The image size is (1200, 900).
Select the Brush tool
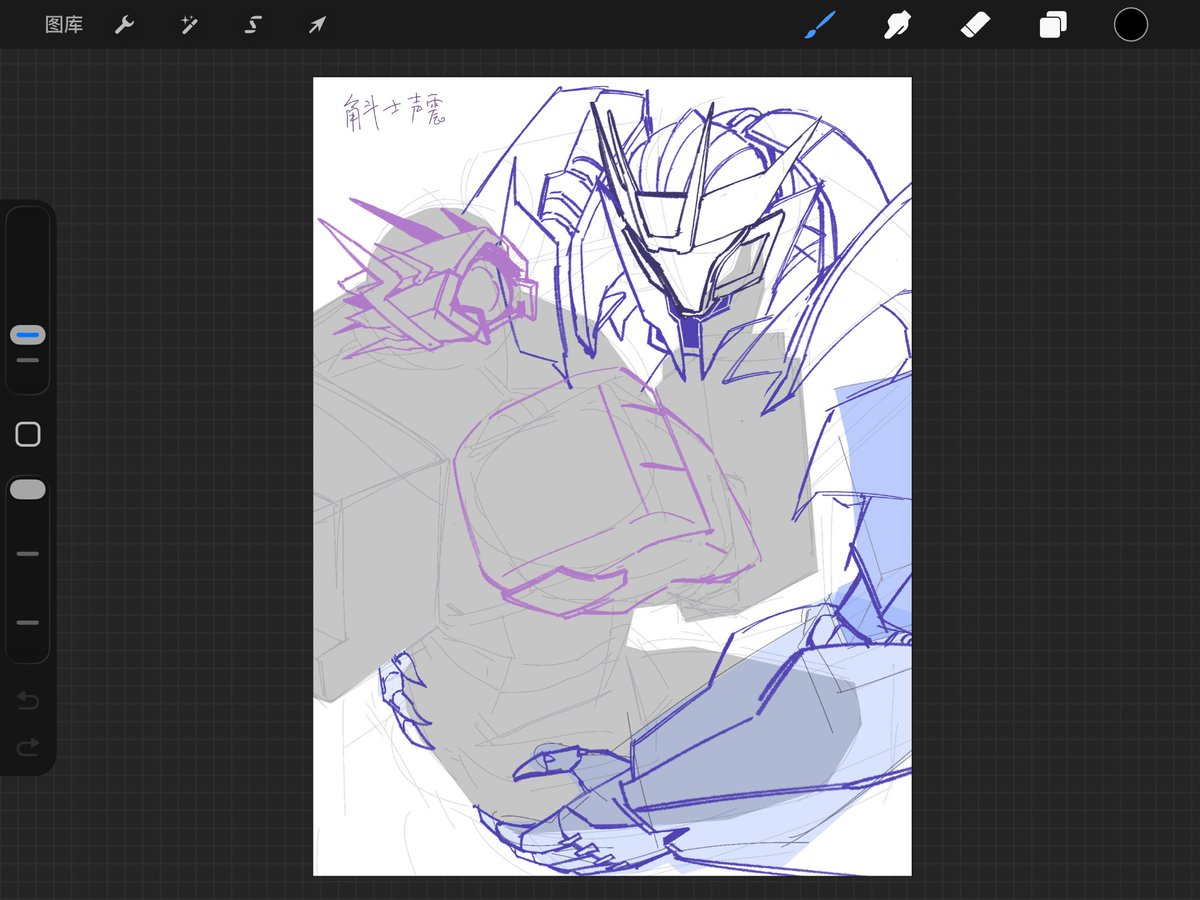(x=820, y=25)
